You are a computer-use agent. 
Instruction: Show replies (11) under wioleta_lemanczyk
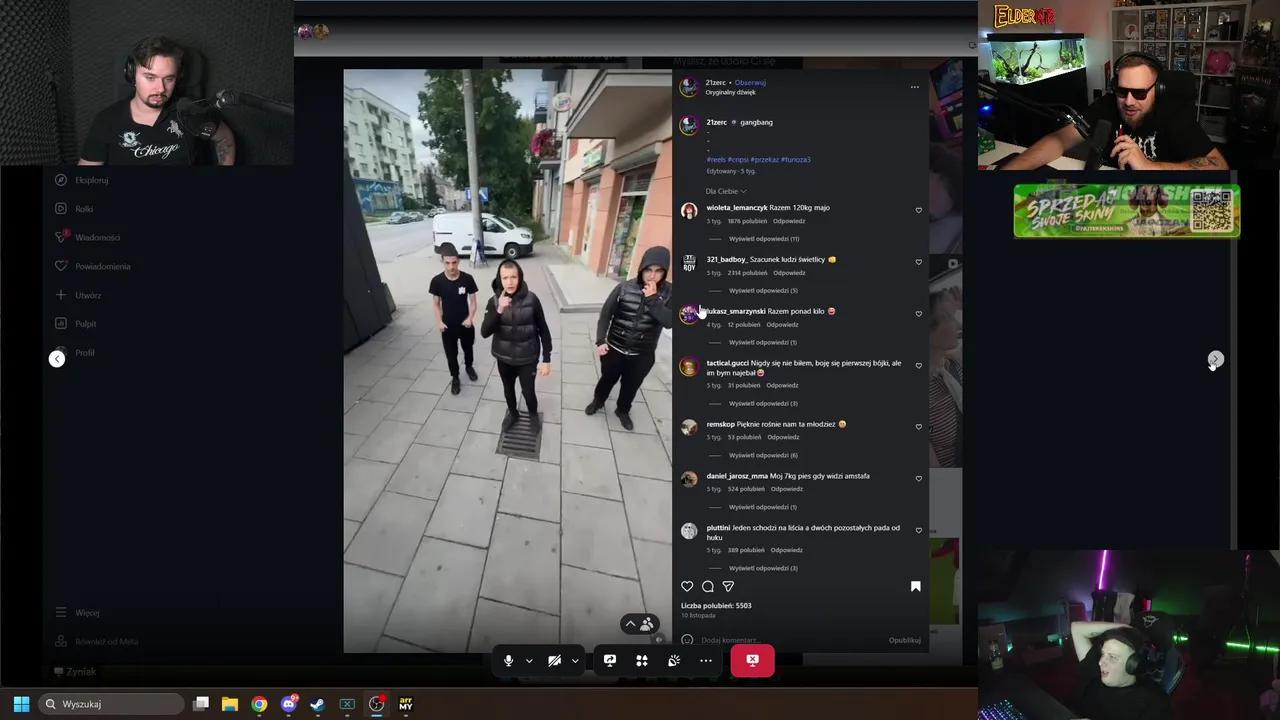[764, 239]
